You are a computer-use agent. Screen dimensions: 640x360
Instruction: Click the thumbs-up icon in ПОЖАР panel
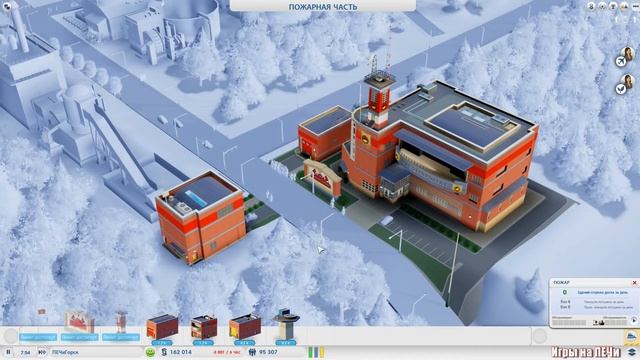602,322
